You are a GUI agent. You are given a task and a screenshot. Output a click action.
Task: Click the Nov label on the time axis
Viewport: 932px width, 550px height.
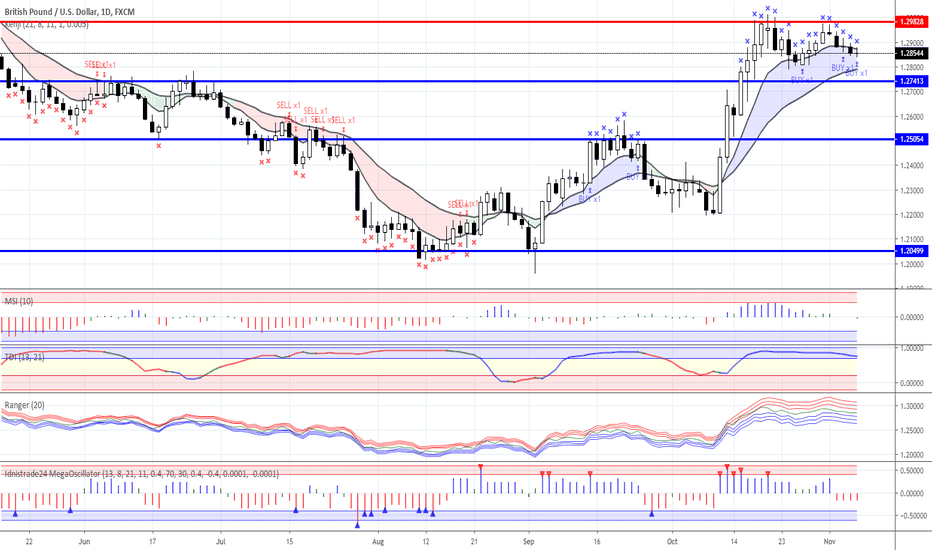pyautogui.click(x=830, y=542)
